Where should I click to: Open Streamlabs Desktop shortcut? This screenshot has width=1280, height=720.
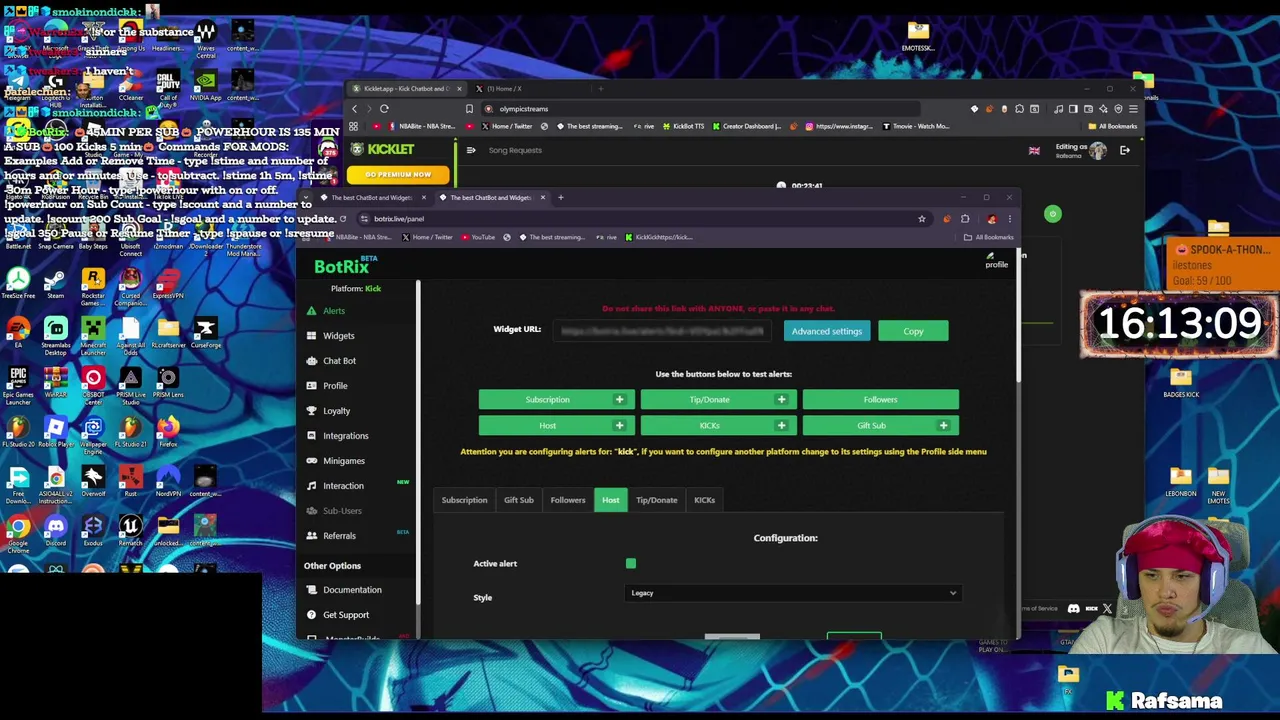tap(55, 334)
